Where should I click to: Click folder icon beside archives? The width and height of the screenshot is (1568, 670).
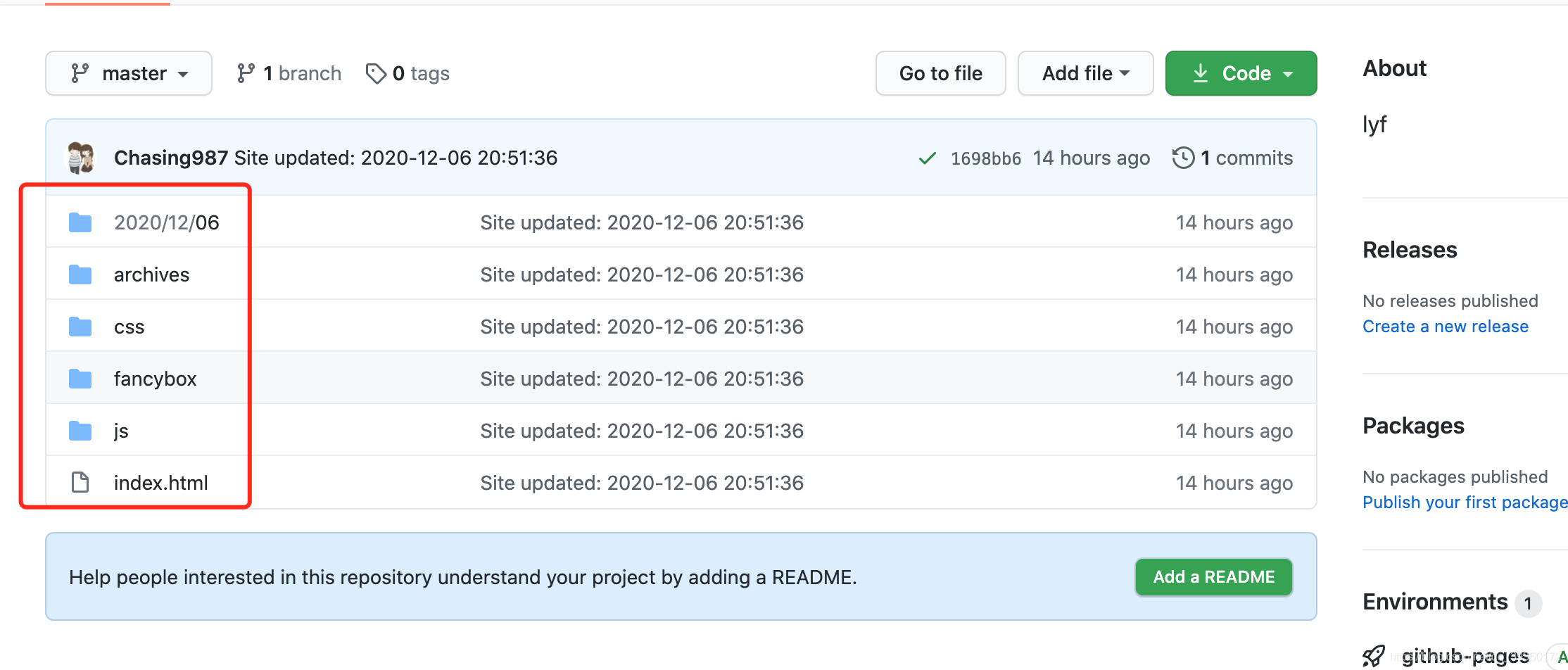coord(80,274)
